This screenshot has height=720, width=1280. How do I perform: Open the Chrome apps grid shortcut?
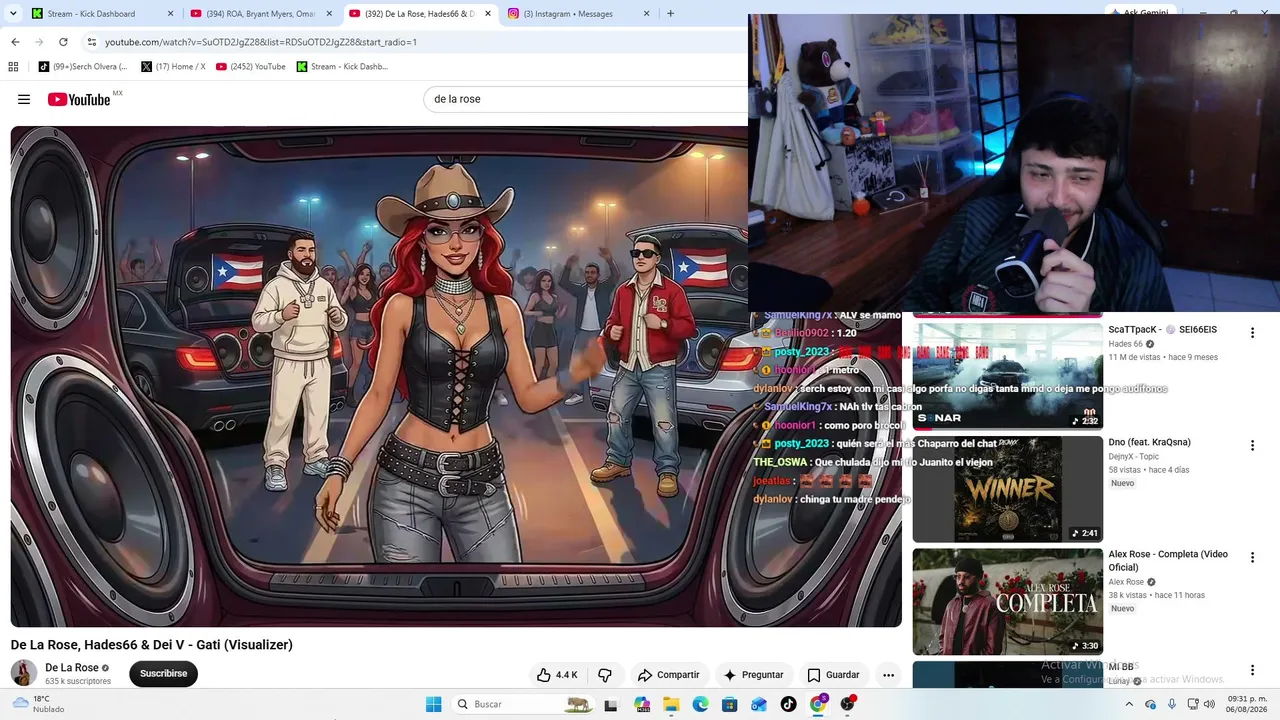(13, 67)
